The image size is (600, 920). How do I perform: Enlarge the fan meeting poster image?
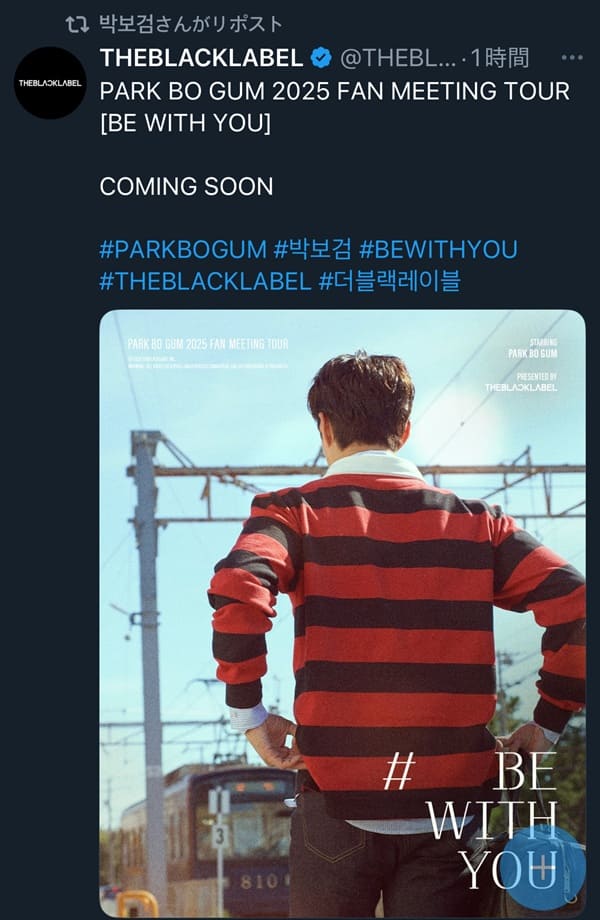coord(343,614)
